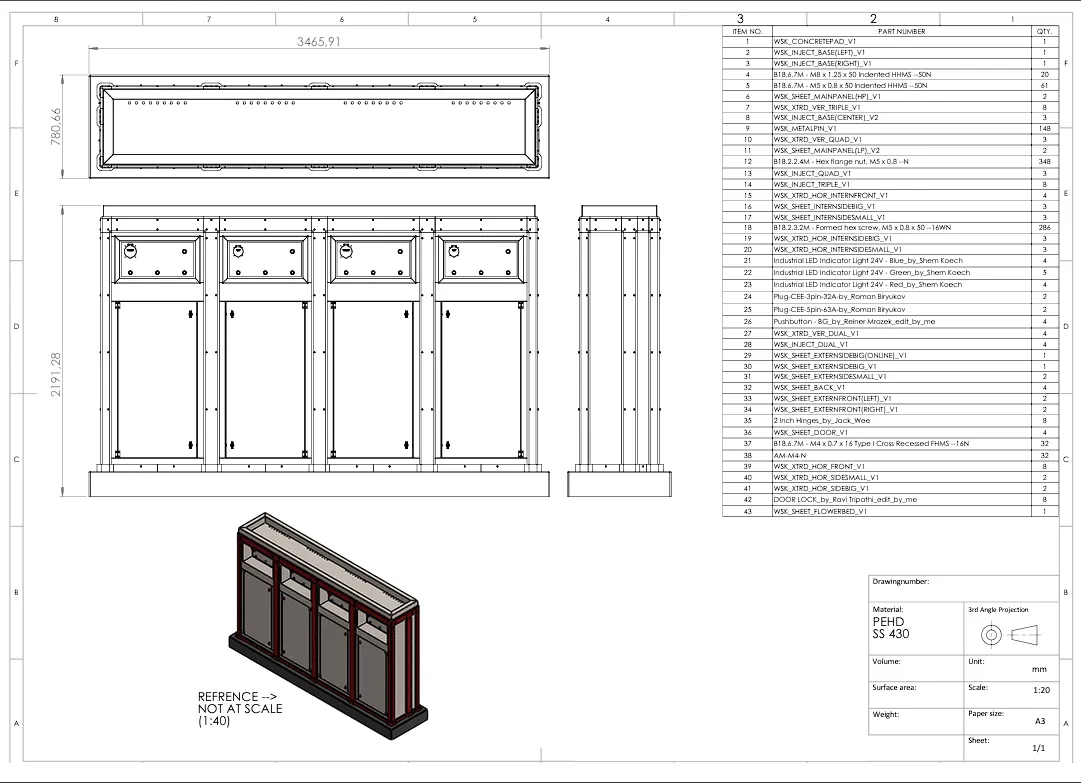The width and height of the screenshot is (1081, 783).
Task: Click the 'Volume:' field in title block
Action: point(916,668)
